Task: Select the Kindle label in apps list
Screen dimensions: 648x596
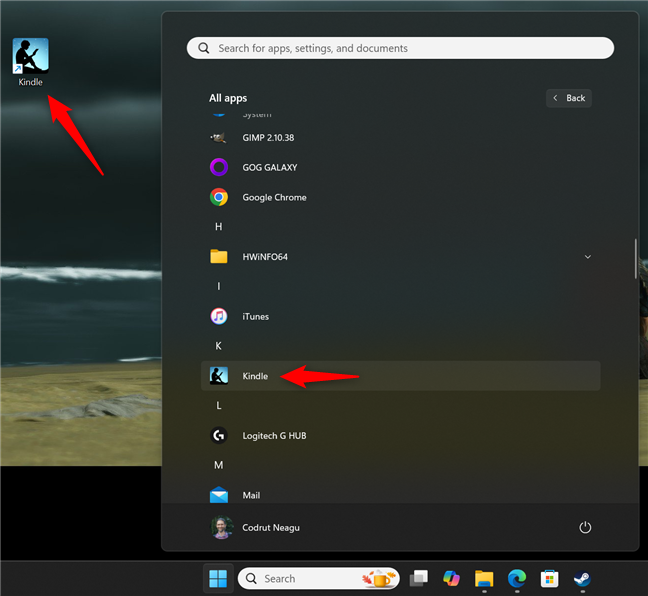Action: 255,376
